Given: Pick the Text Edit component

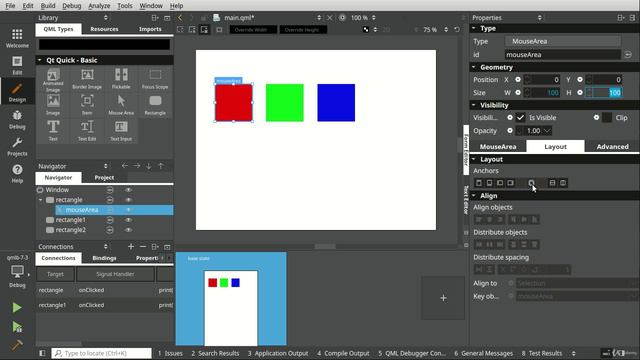Looking at the screenshot, I should click(87, 131).
